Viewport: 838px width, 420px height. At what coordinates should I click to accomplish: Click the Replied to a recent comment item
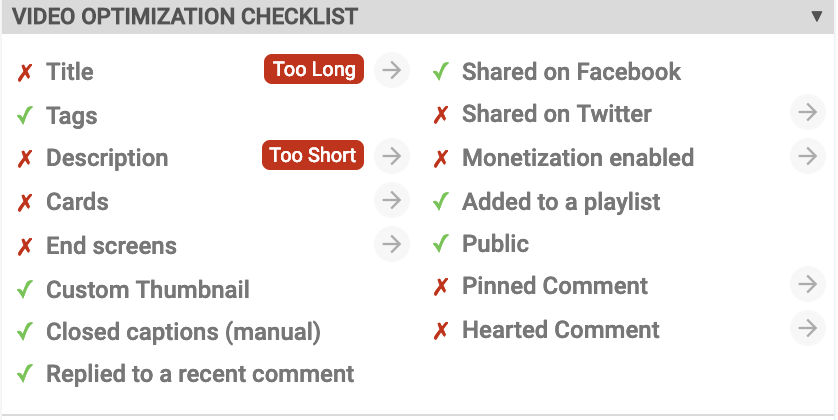[x=200, y=374]
